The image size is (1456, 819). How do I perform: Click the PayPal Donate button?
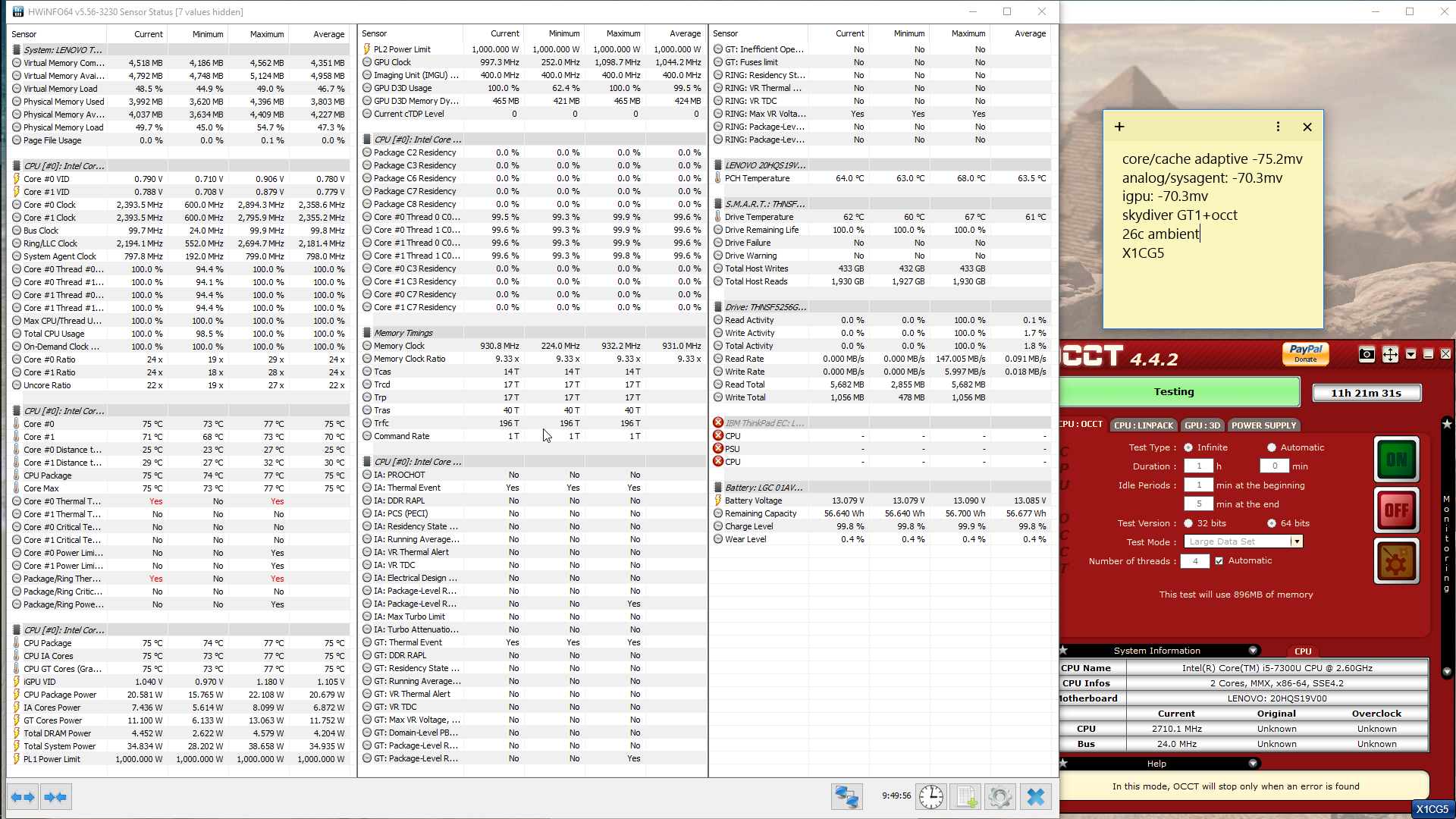pyautogui.click(x=1306, y=354)
